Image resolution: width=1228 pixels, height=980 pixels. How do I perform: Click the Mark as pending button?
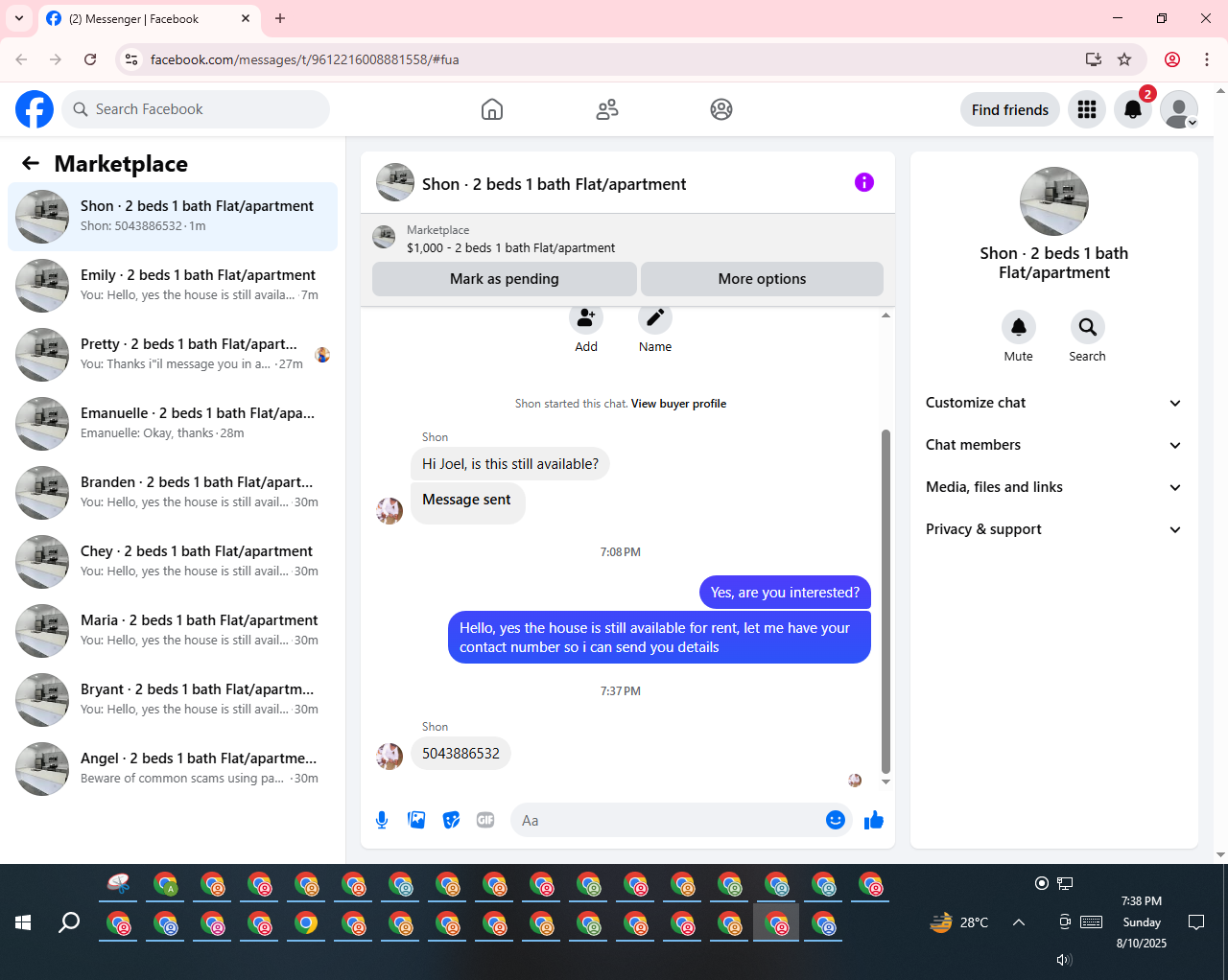pyautogui.click(x=505, y=279)
